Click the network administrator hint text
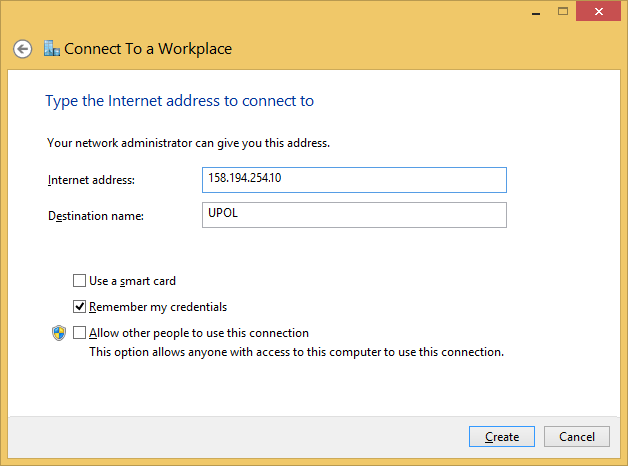The image size is (628, 466). point(188,143)
